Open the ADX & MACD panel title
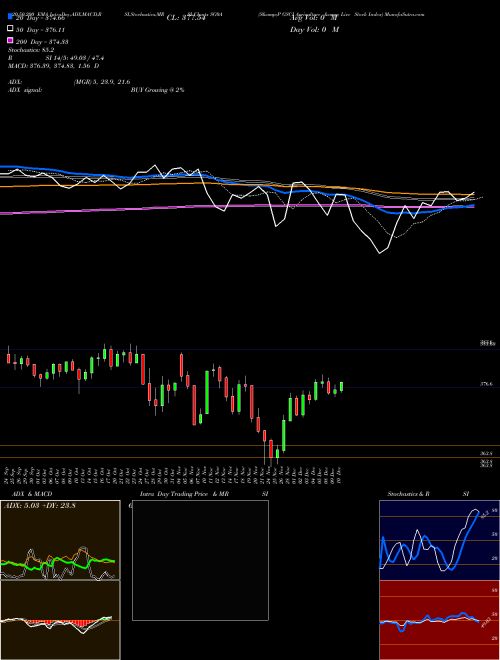500x660 pixels. coord(32,494)
